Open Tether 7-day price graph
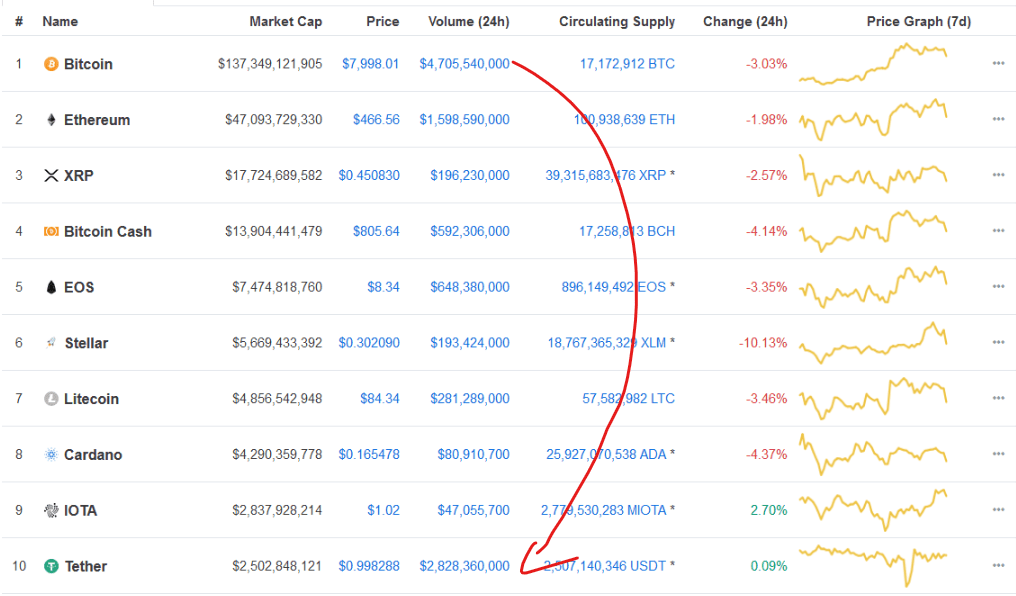 [x=873, y=566]
